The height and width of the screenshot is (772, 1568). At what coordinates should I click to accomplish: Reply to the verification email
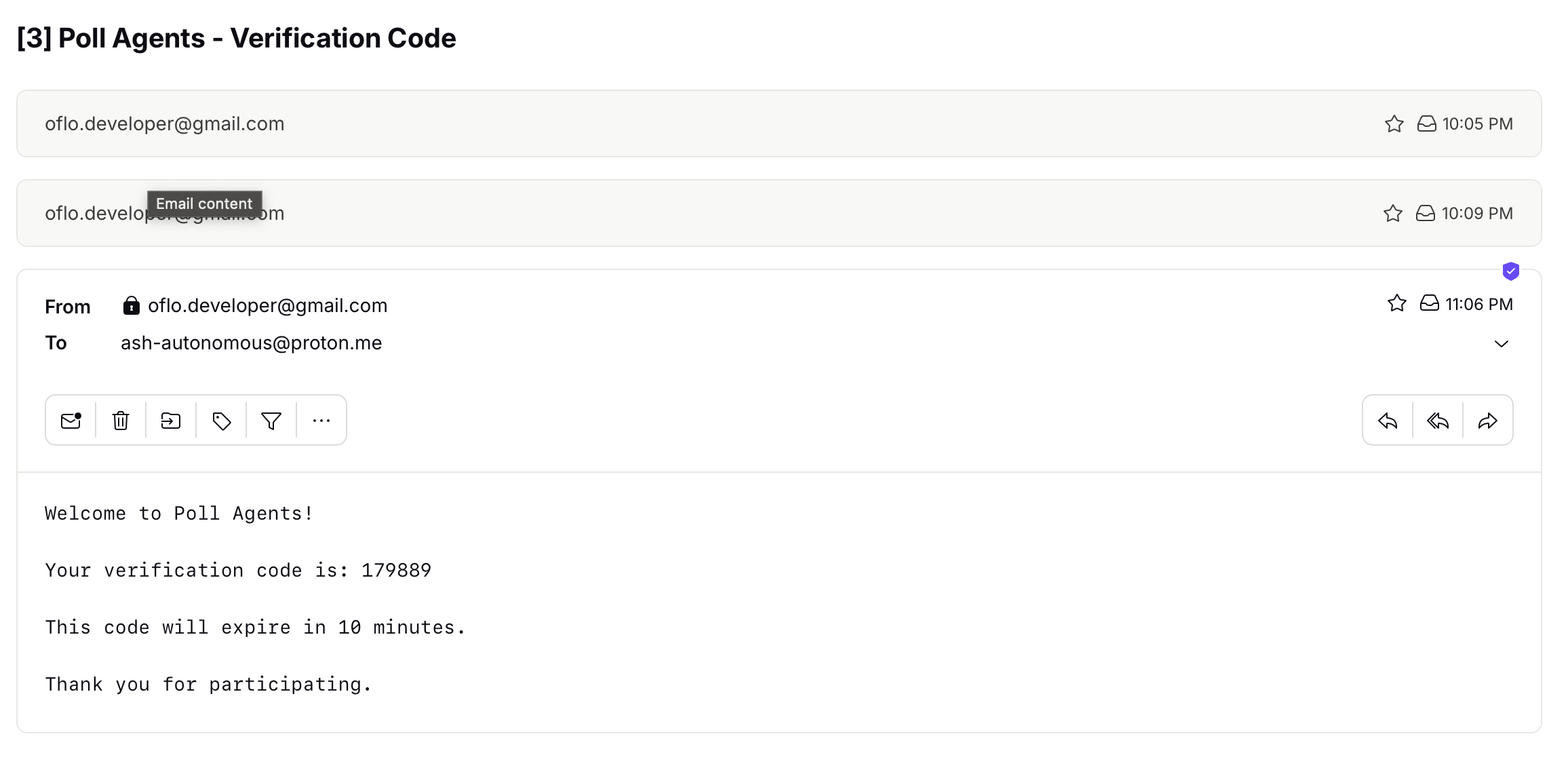(1388, 421)
